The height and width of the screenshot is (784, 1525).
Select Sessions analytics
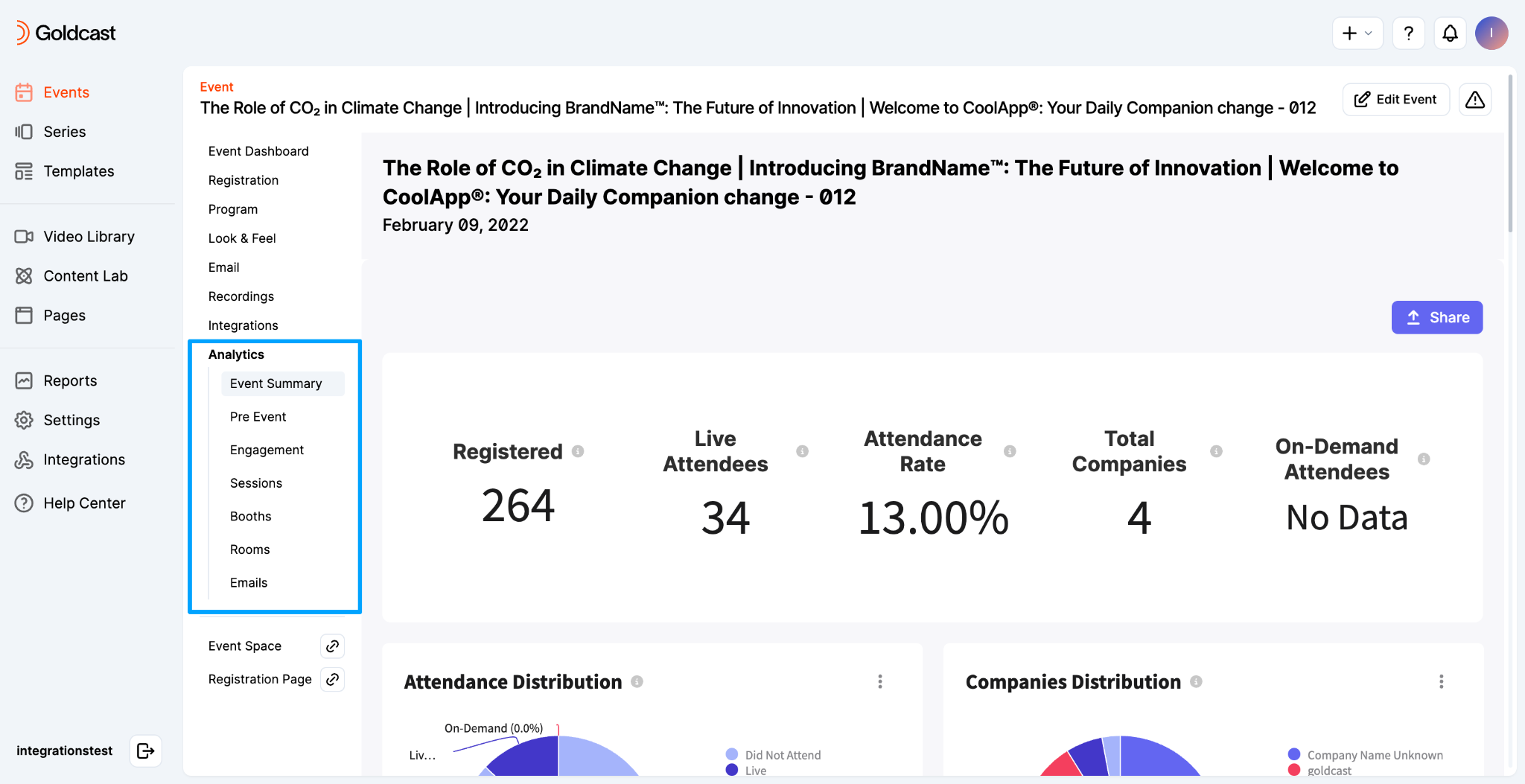click(256, 483)
